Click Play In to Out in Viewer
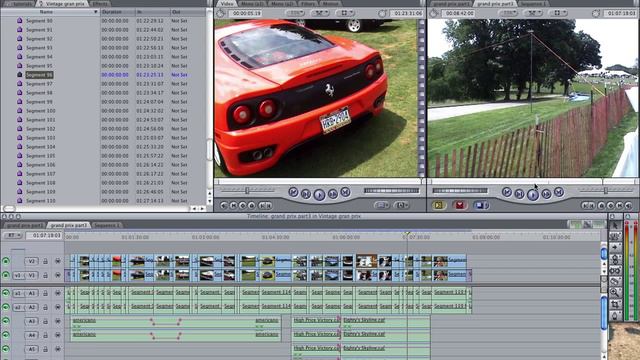 tap(306, 194)
